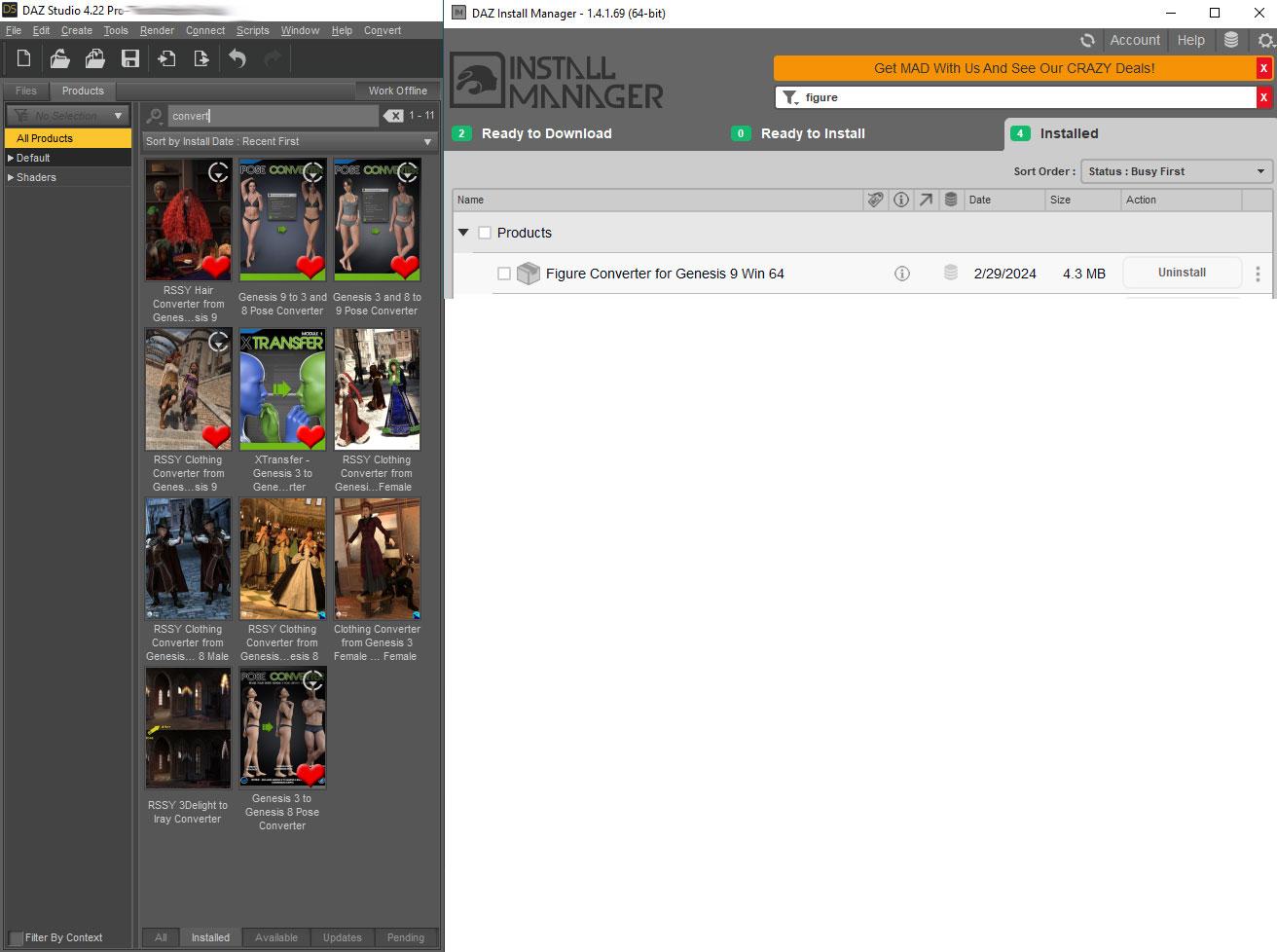Click the filter funnel icon beside 'figure'

(x=790, y=97)
